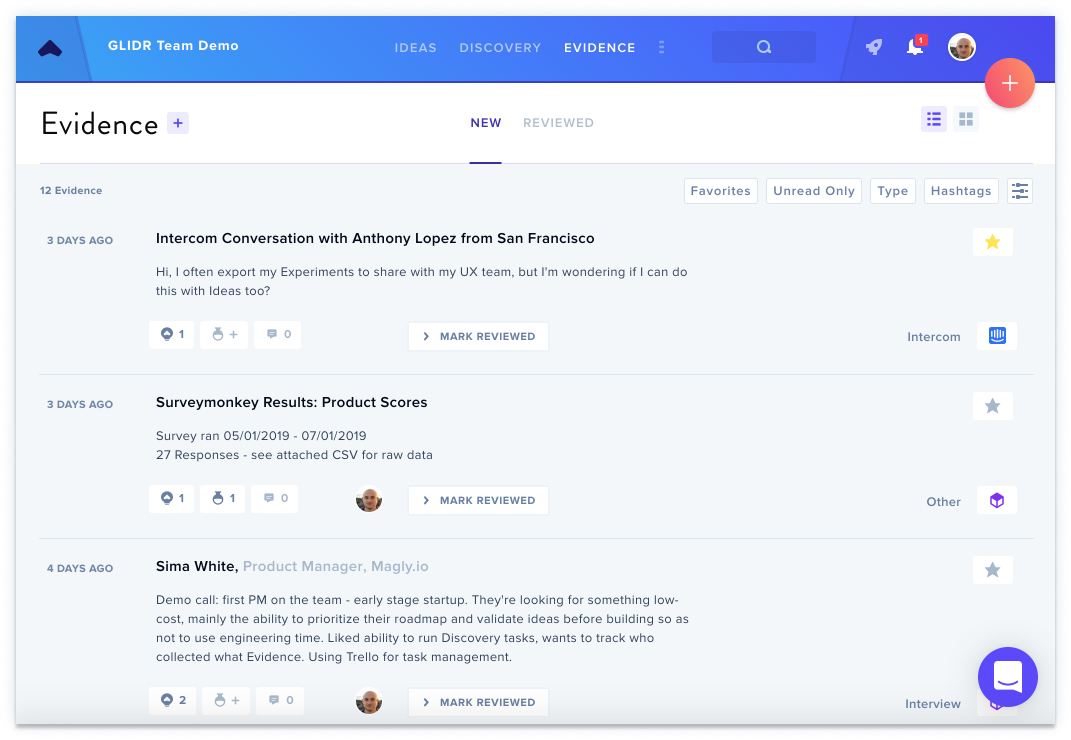Toggle the Favorites filter
This screenshot has width=1071, height=740.
721,191
